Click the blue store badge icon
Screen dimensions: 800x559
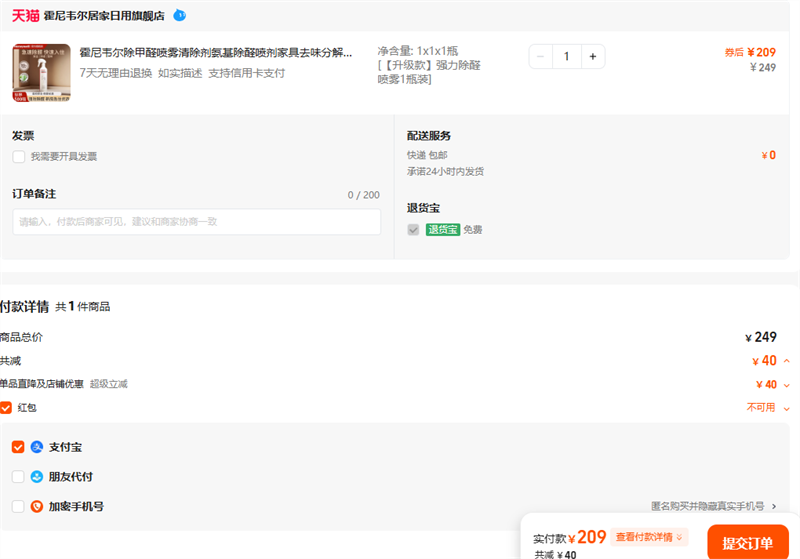[179, 15]
